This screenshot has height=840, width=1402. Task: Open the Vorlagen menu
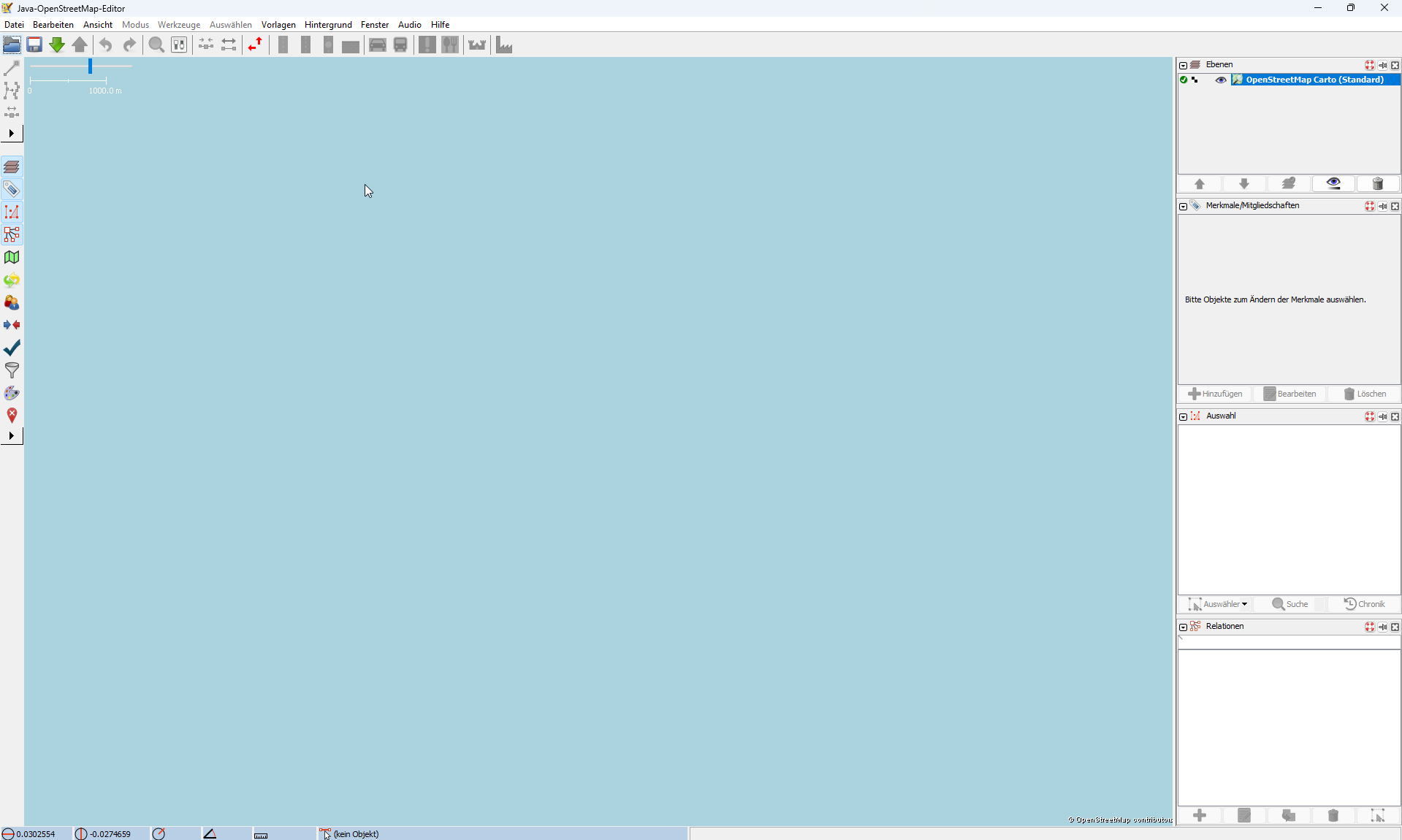click(278, 25)
